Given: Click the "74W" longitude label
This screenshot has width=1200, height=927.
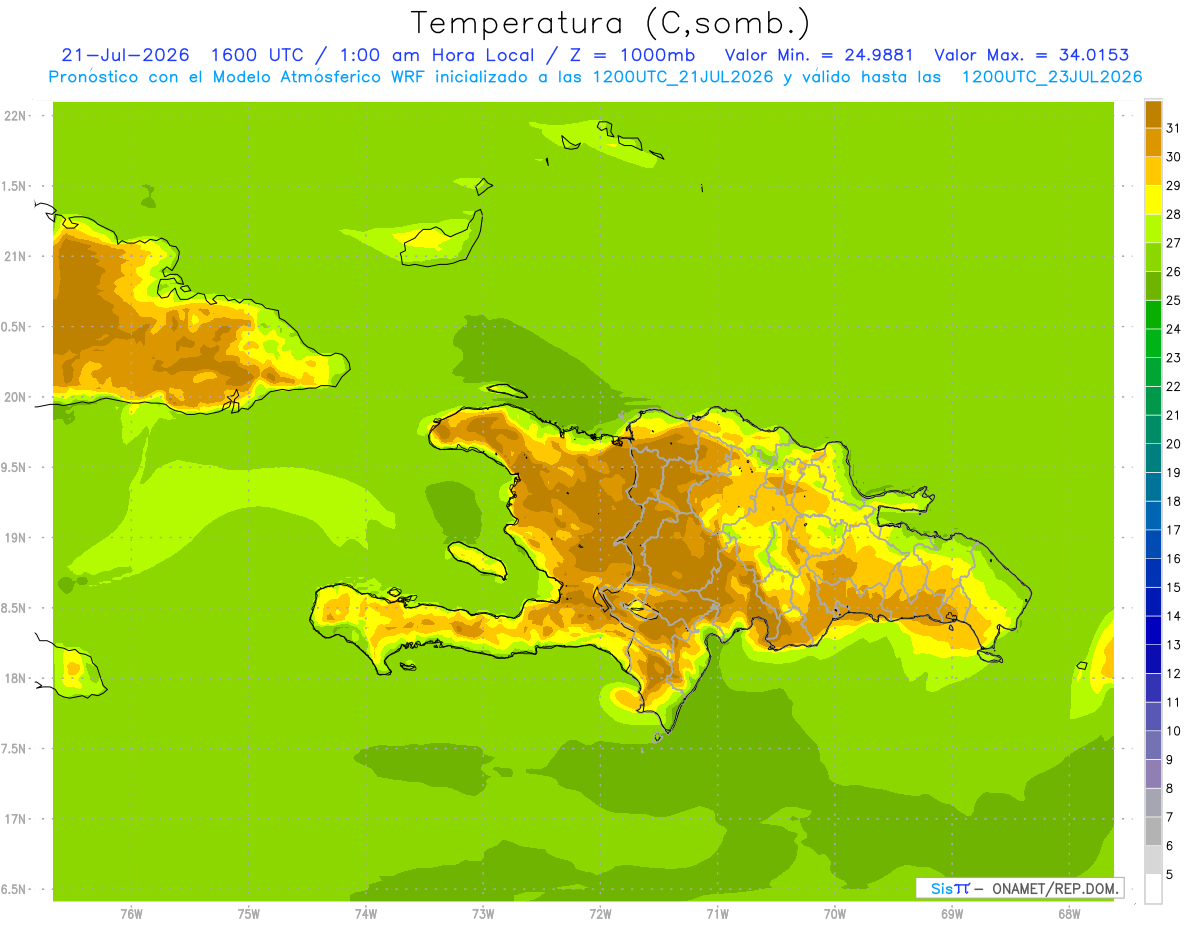Looking at the screenshot, I should [365, 913].
